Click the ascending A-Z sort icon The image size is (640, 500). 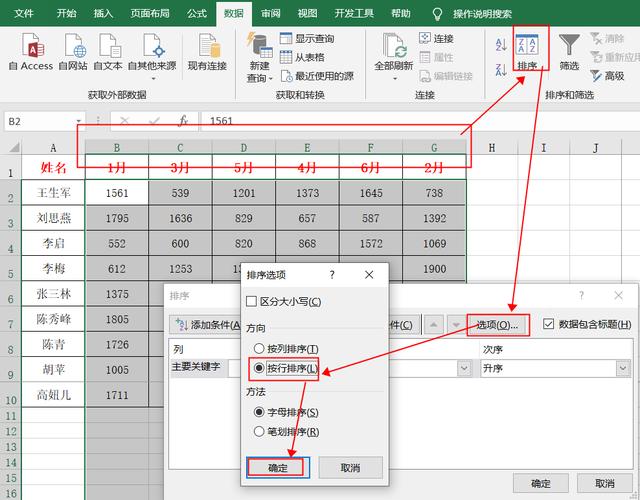pos(501,45)
